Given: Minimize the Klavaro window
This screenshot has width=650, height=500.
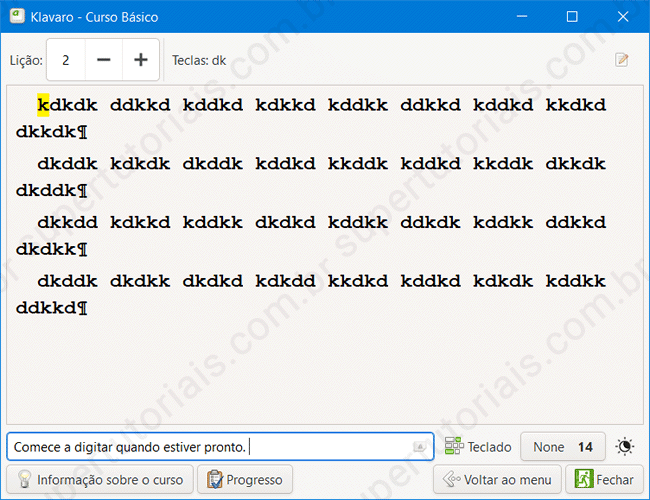Looking at the screenshot, I should (x=525, y=17).
